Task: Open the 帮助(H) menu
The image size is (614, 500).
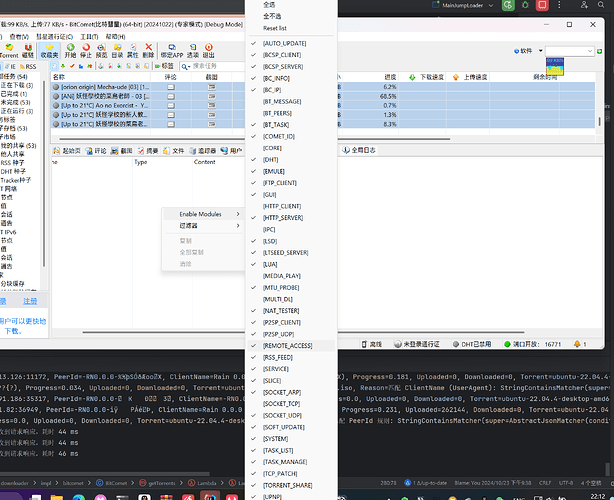Action: [116, 36]
